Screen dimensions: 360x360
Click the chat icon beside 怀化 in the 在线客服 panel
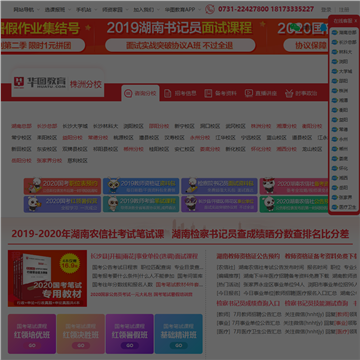pos(335,168)
